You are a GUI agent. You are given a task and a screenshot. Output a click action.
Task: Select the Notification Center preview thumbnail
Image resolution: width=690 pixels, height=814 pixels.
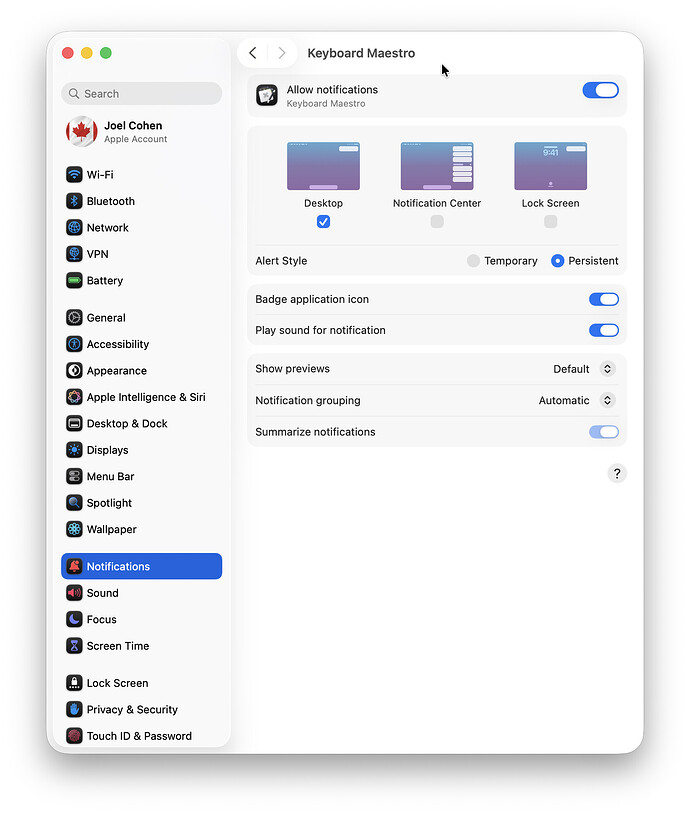click(x=437, y=166)
